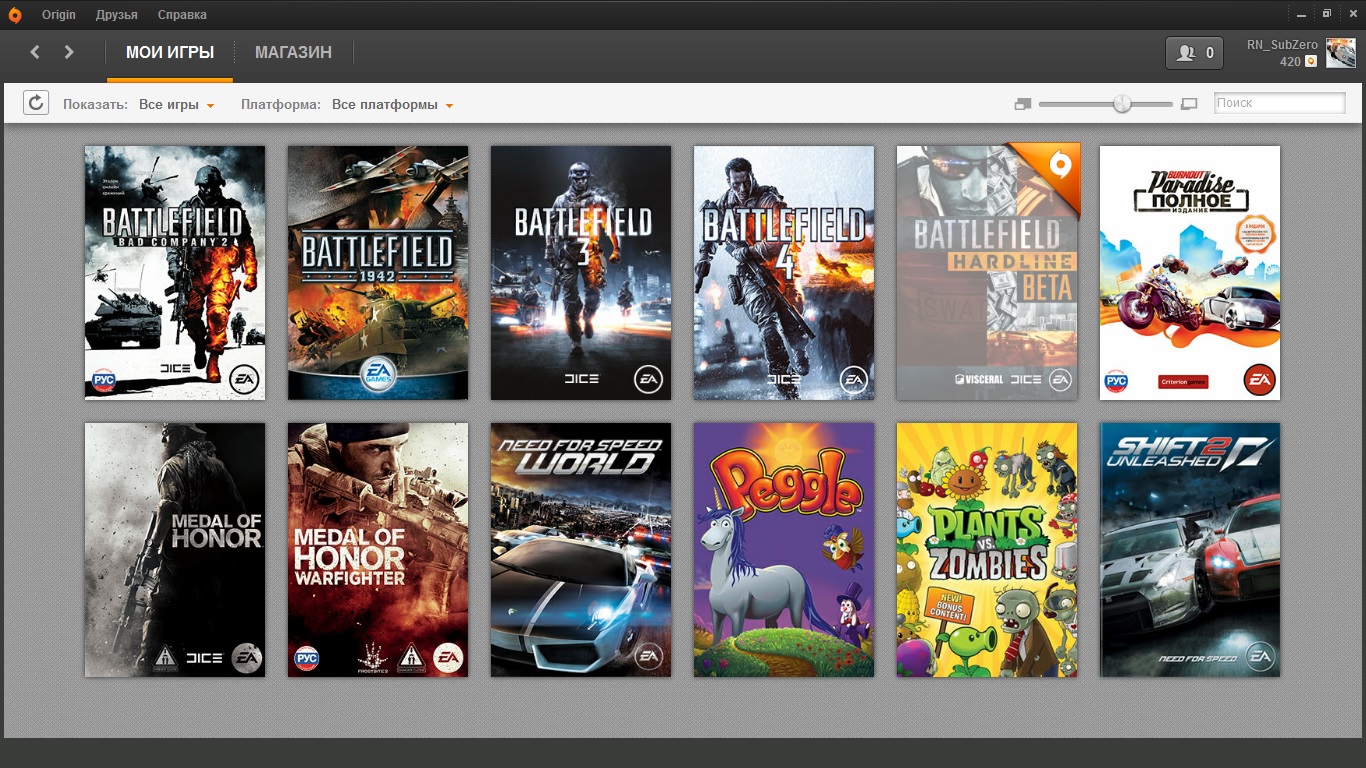The image size is (1366, 768).
Task: Open the RN_SubZero profile avatar
Action: [1340, 53]
